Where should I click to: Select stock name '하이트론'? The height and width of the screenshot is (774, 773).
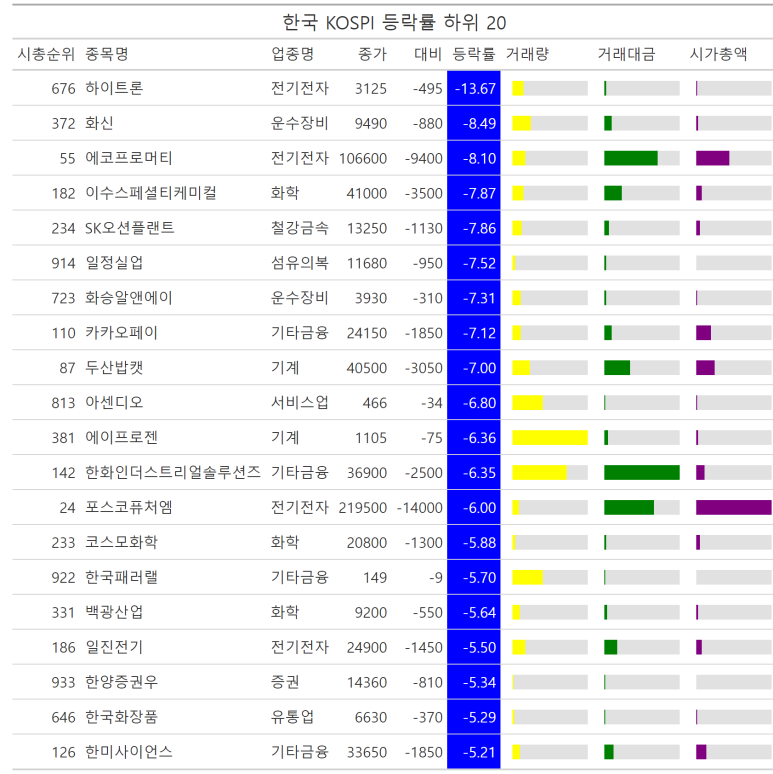(x=114, y=88)
